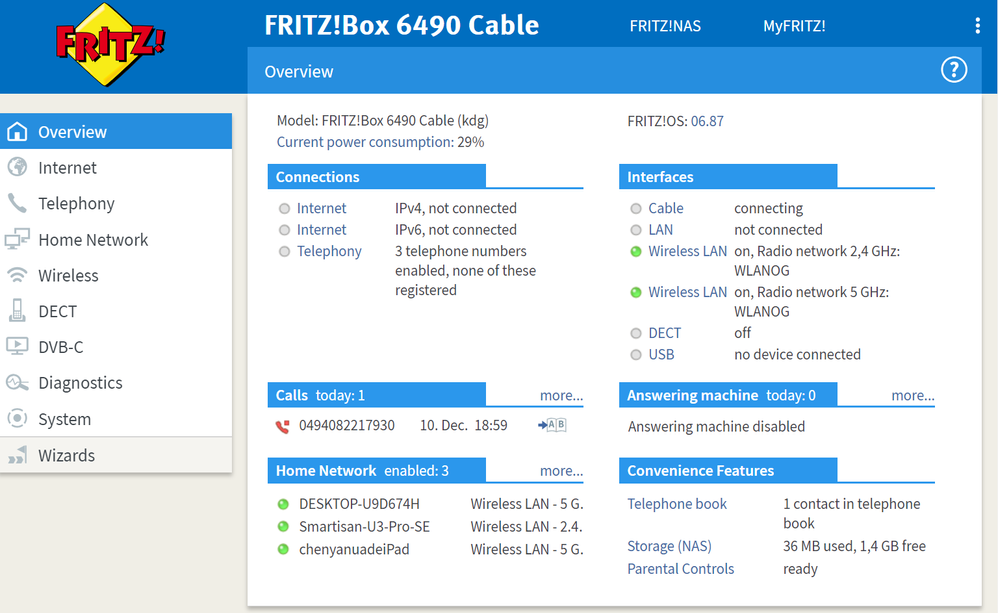Screen dimensions: 998x613
Task: Expand Calls list with more link
Action: (x=561, y=395)
